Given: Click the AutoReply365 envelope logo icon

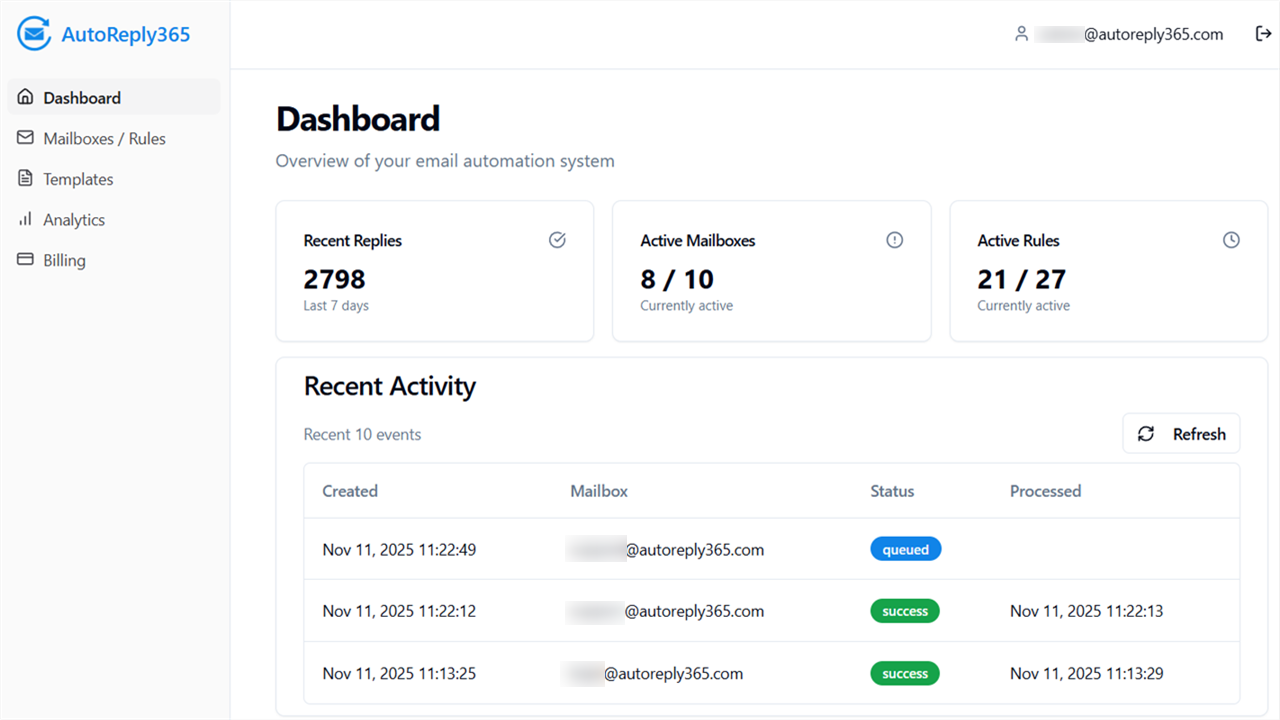Looking at the screenshot, I should (x=34, y=34).
